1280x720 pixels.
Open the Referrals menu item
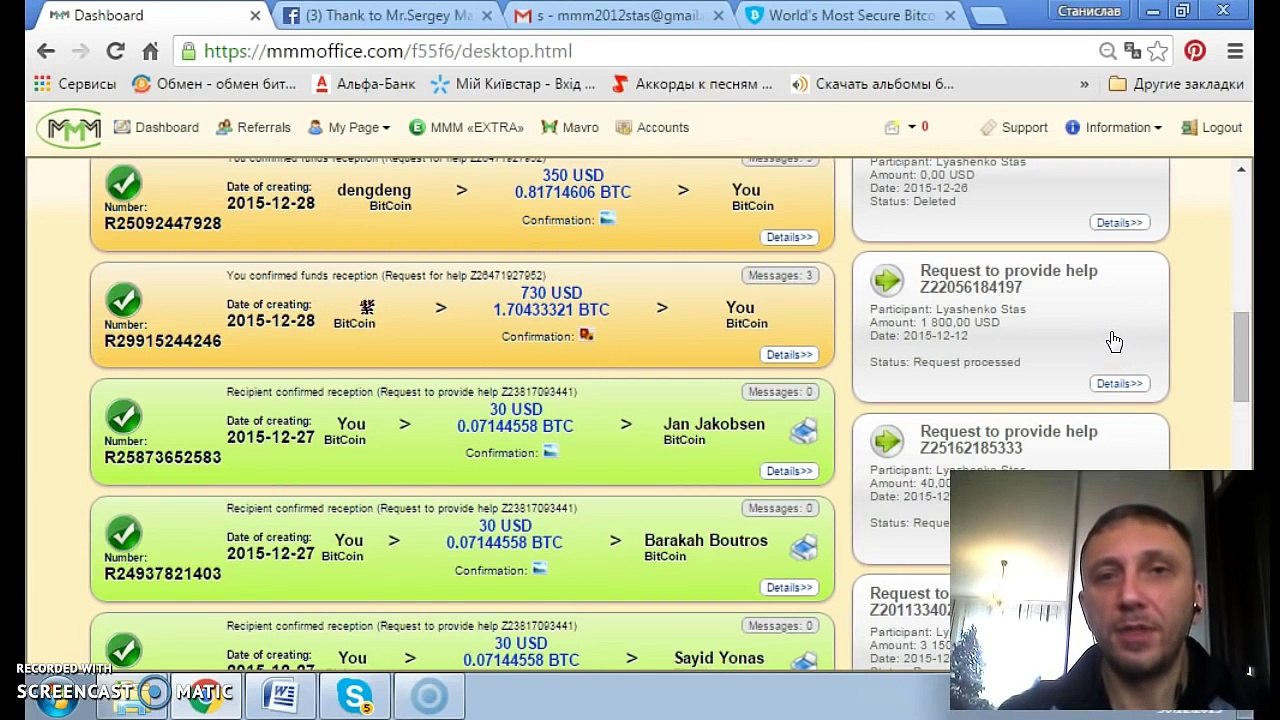[253, 128]
